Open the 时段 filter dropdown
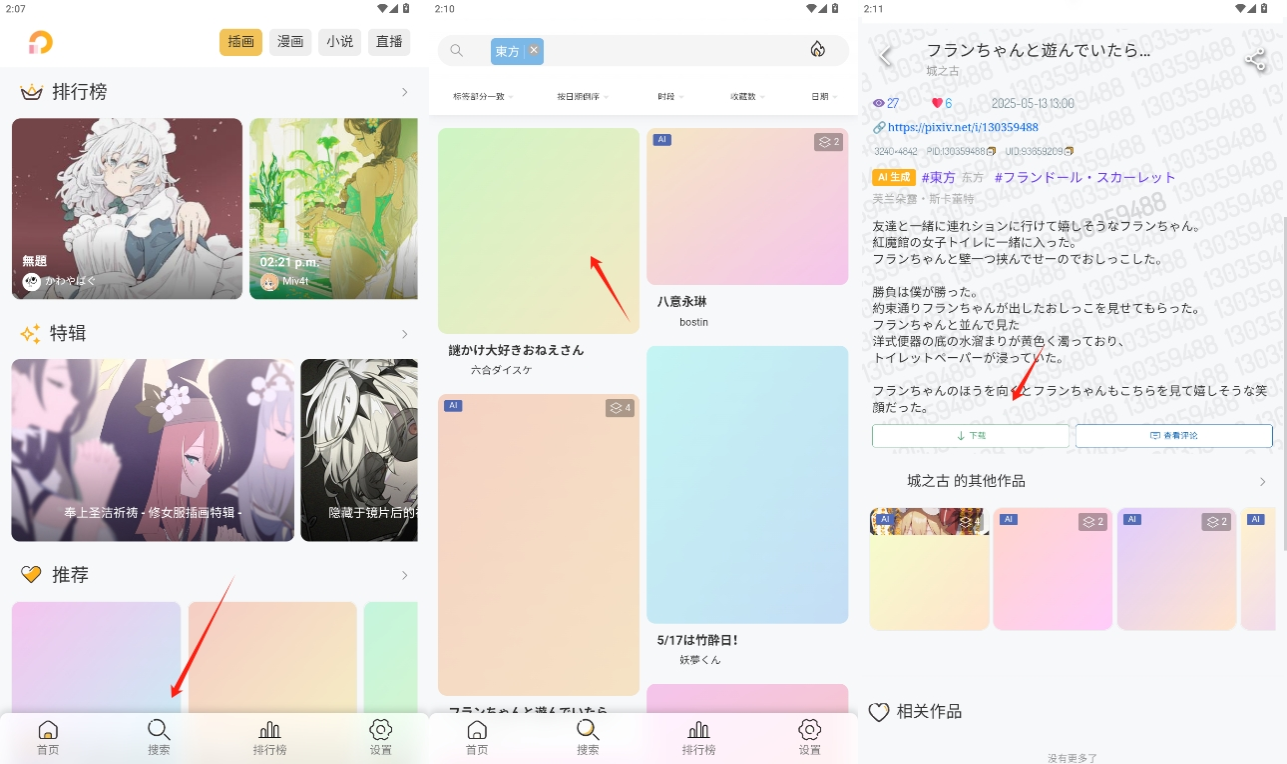 [x=669, y=97]
